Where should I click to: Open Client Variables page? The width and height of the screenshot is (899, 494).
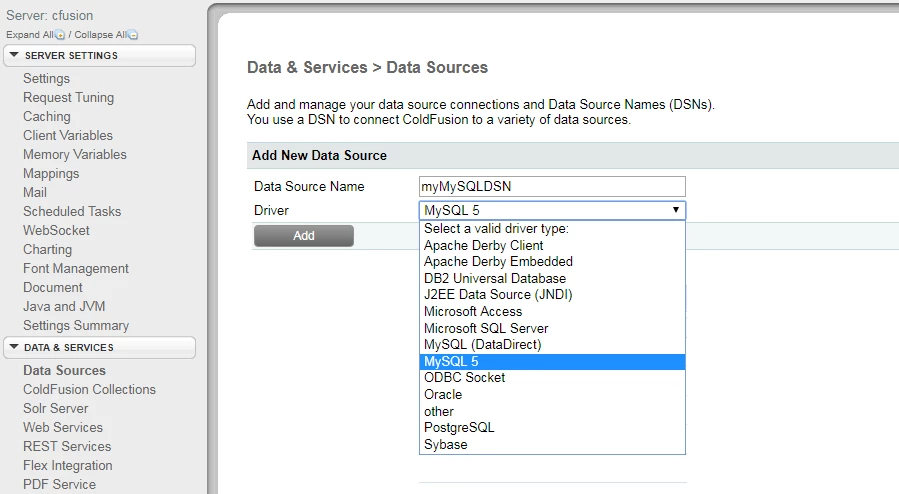[x=68, y=135]
